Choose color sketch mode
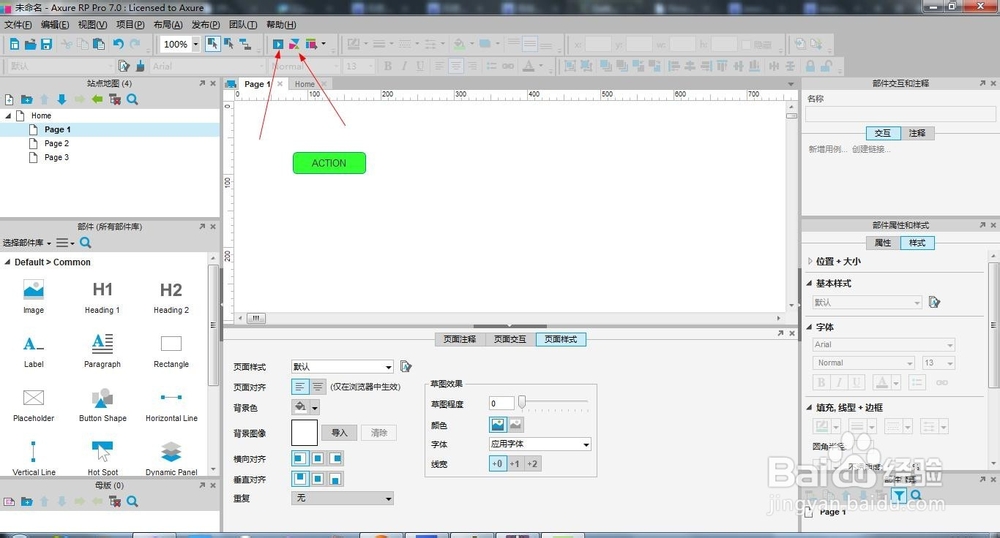 coord(497,425)
